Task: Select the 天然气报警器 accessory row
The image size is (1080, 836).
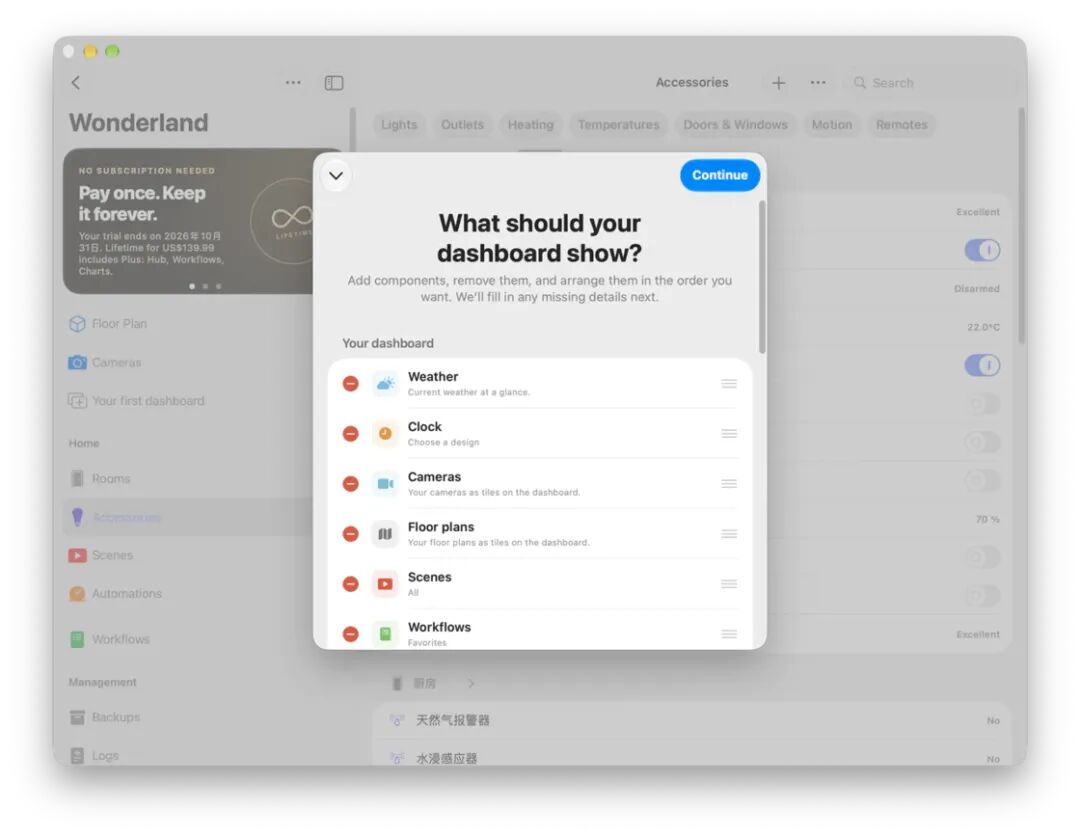Action: (x=694, y=720)
